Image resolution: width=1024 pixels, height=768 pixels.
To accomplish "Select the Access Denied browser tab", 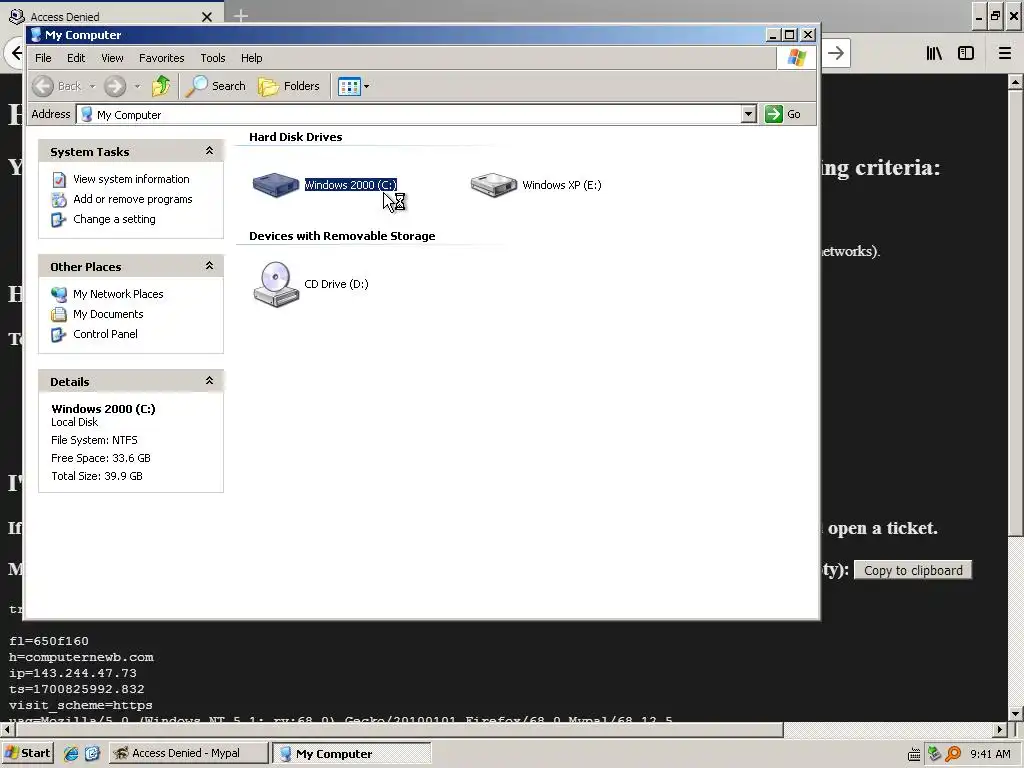I will click(x=111, y=14).
